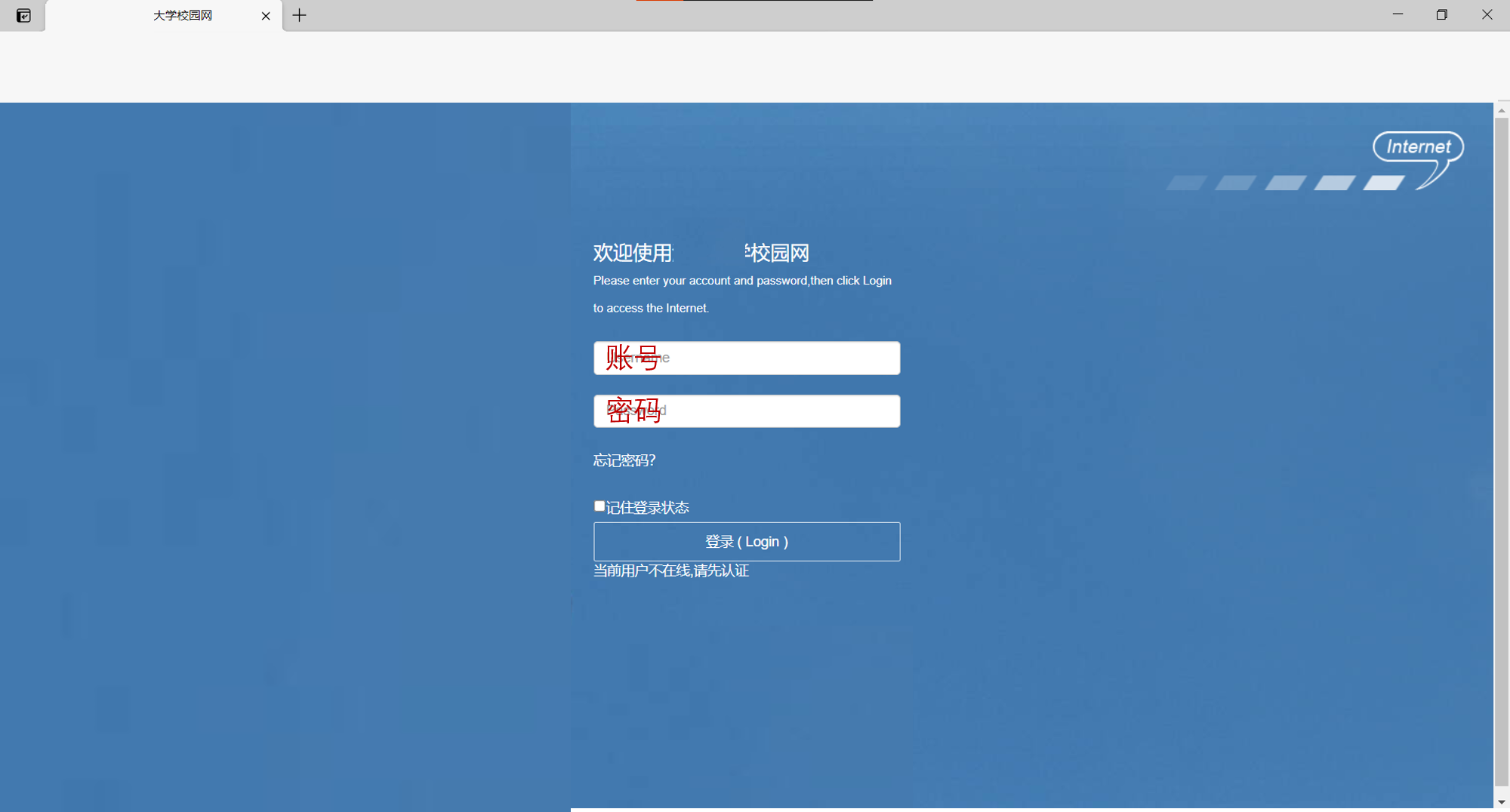Viewport: 1510px width, 812px height.
Task: Click the 欢迎使用 校园网 heading
Action: tap(701, 253)
